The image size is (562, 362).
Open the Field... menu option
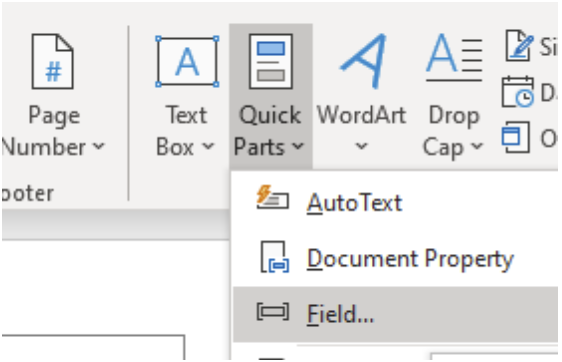(395, 314)
